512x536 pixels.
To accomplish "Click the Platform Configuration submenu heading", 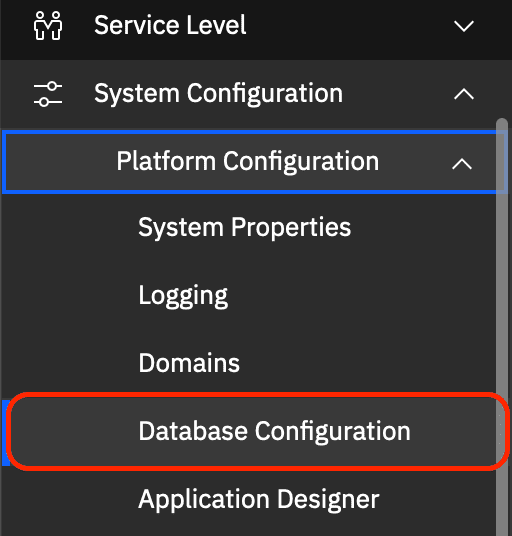I will pyautogui.click(x=247, y=161).
